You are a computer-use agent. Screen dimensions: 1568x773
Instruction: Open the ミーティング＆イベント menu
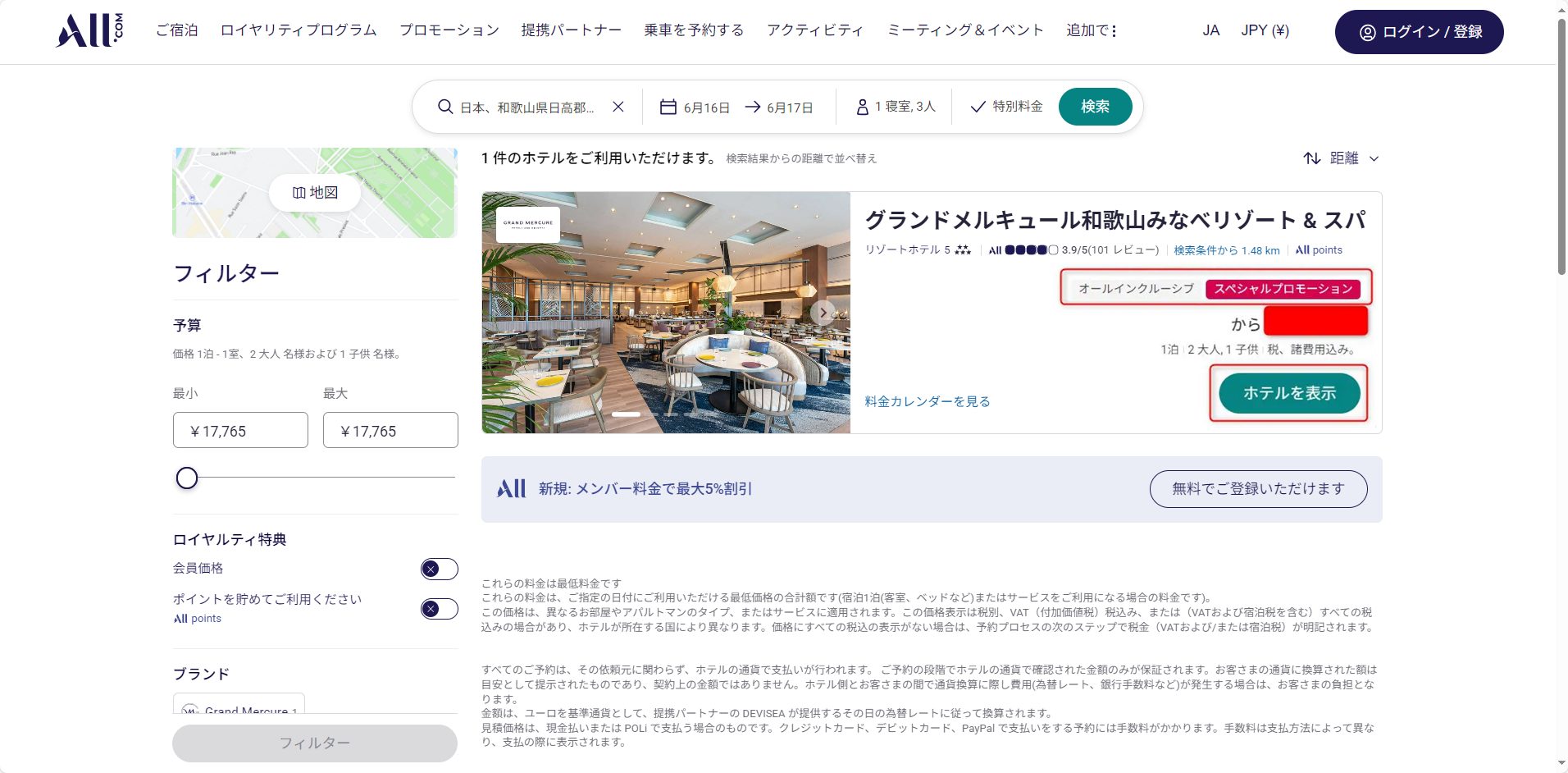click(965, 30)
